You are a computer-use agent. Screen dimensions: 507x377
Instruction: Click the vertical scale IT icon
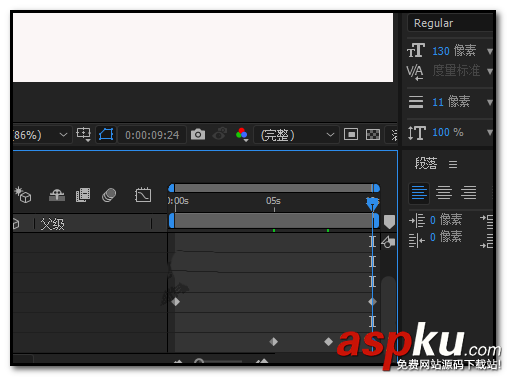coord(416,133)
